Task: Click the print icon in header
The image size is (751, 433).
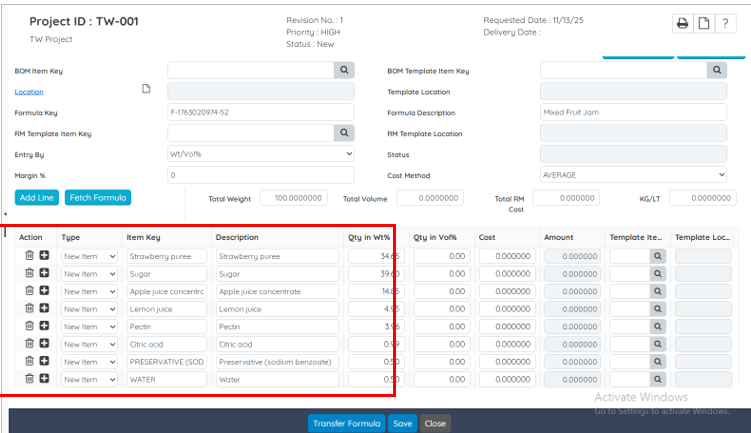Action: tap(683, 23)
